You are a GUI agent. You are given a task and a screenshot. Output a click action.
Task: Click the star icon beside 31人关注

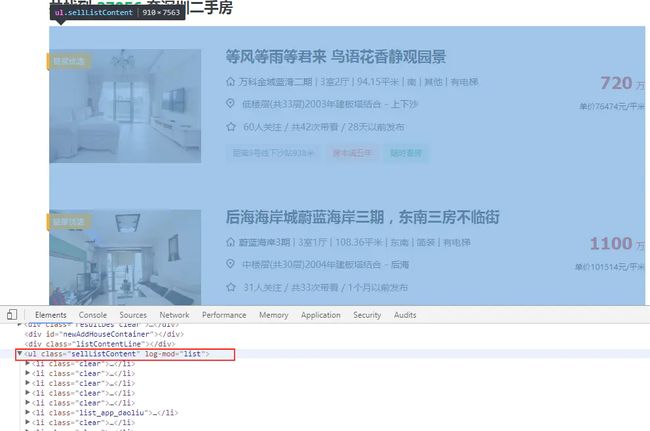click(x=231, y=287)
